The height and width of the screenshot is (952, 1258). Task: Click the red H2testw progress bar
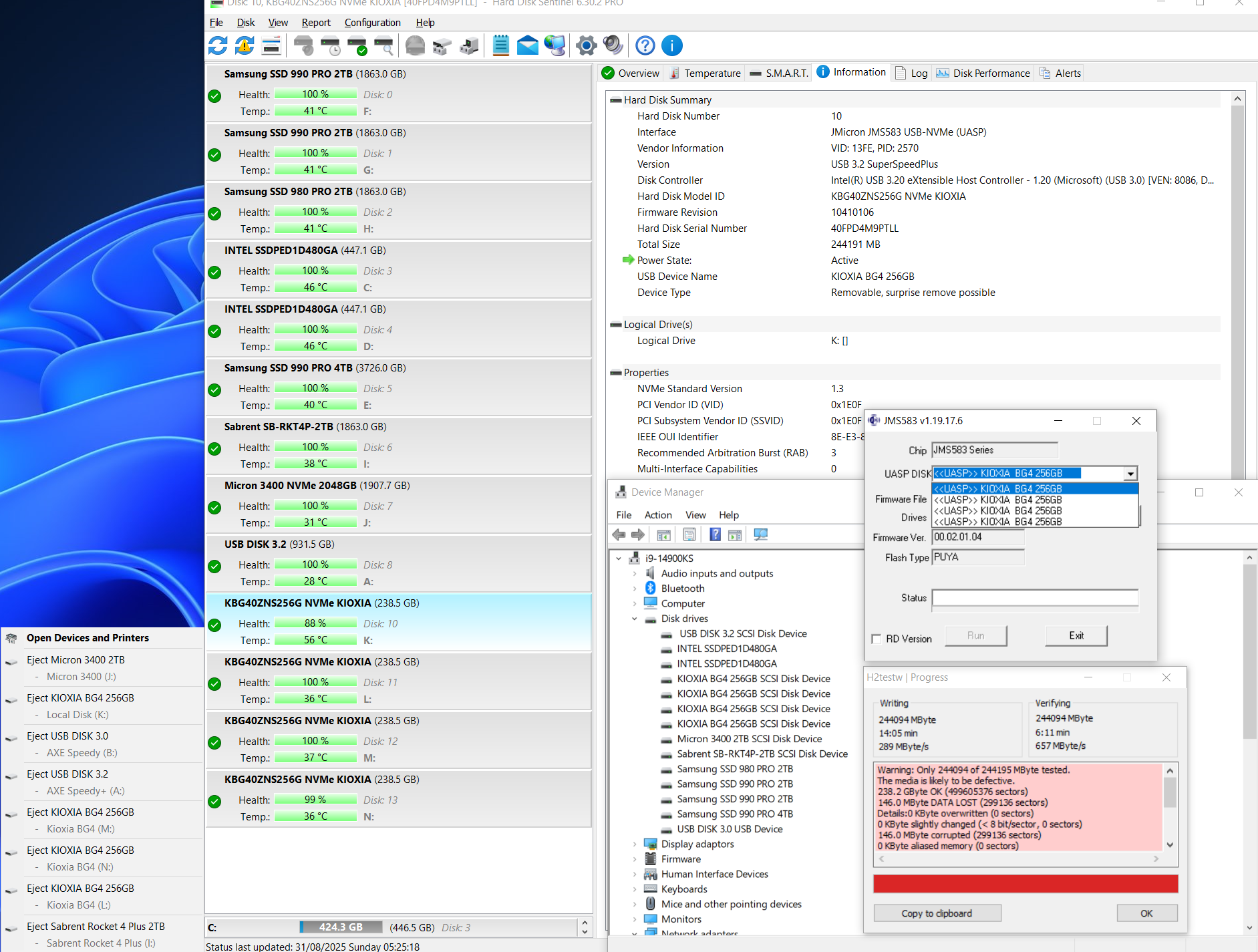(x=1026, y=884)
